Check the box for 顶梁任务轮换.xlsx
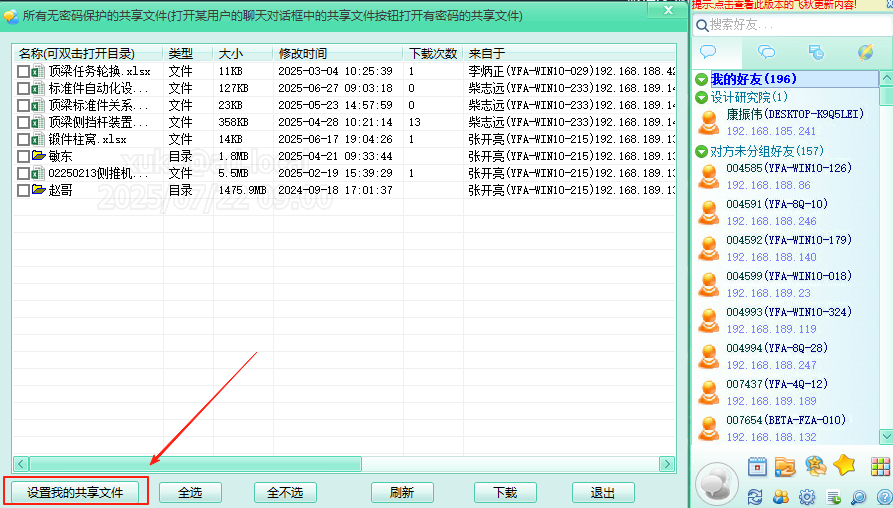Viewport: 893px width, 508px height. click(23, 71)
